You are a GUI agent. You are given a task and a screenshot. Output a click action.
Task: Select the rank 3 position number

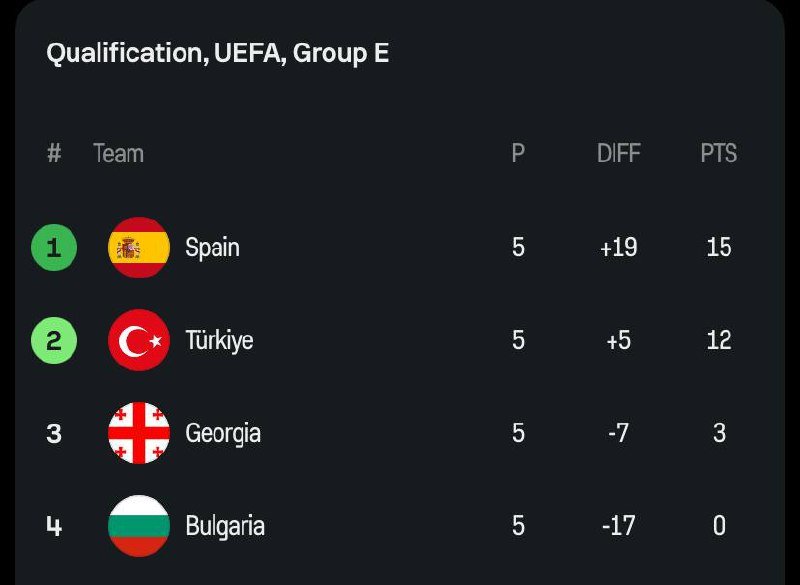(x=54, y=433)
